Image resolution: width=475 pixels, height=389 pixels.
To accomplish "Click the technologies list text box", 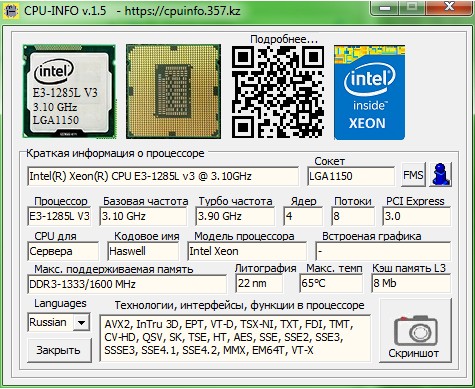I will [x=235, y=338].
